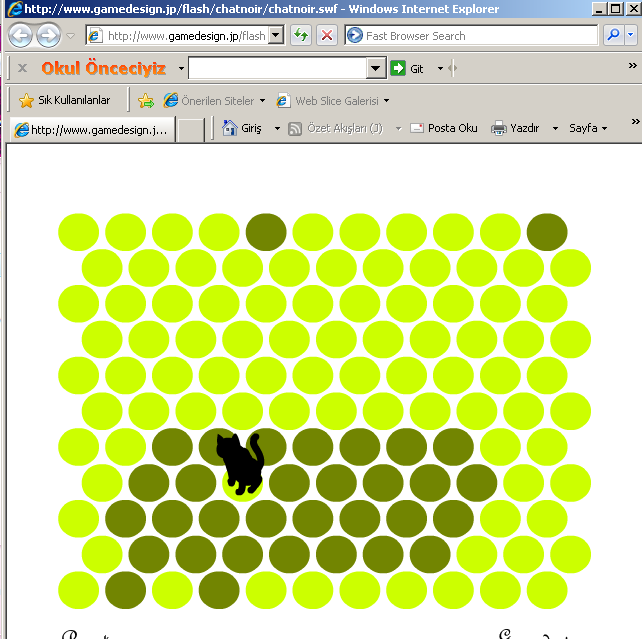Open the Sayfa page menu
Viewport: 644px width, 639px height.
[x=588, y=128]
